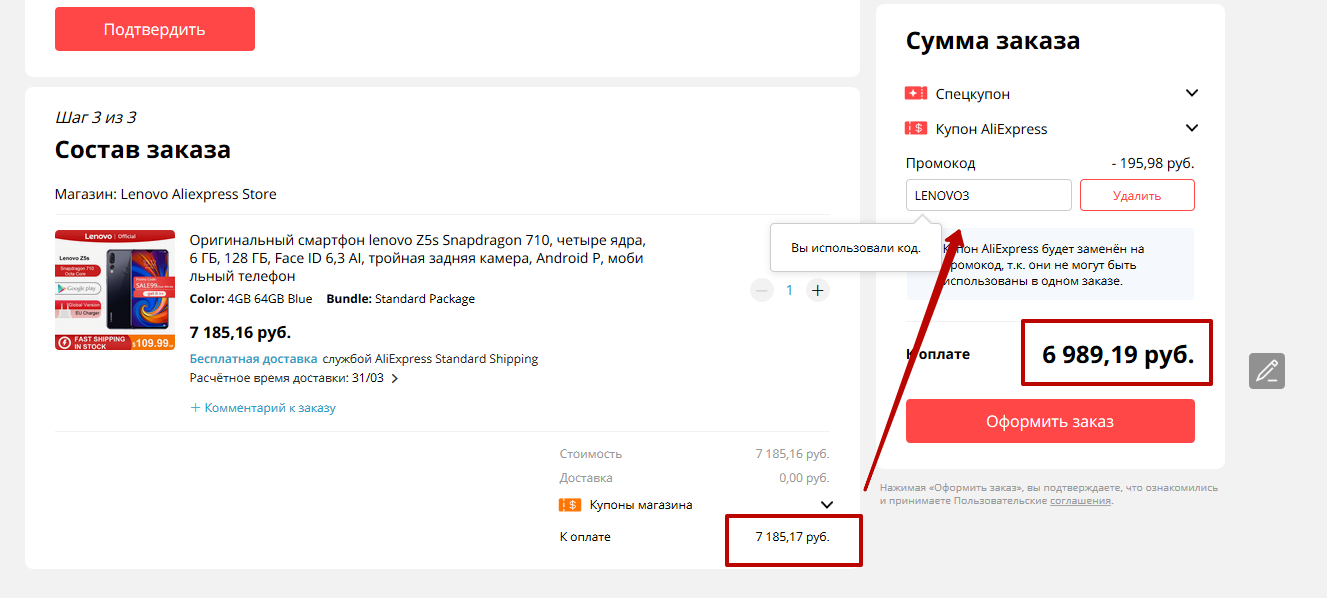The width and height of the screenshot is (1327, 598).
Task: Click the gray pencil edit icon
Action: [1266, 371]
